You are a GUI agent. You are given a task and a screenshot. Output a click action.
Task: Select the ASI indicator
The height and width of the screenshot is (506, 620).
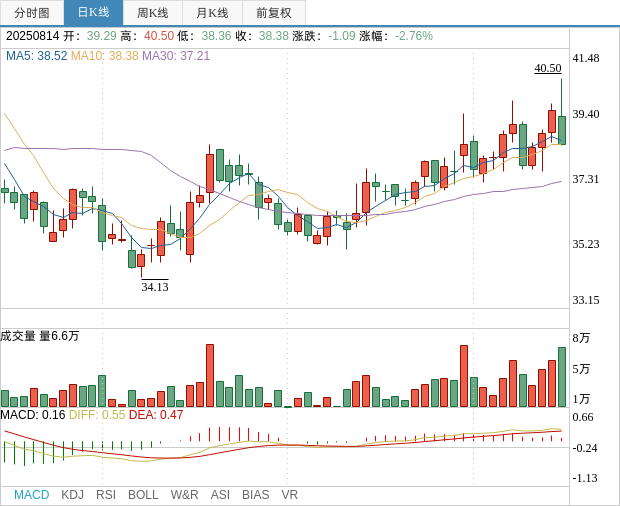[220, 495]
